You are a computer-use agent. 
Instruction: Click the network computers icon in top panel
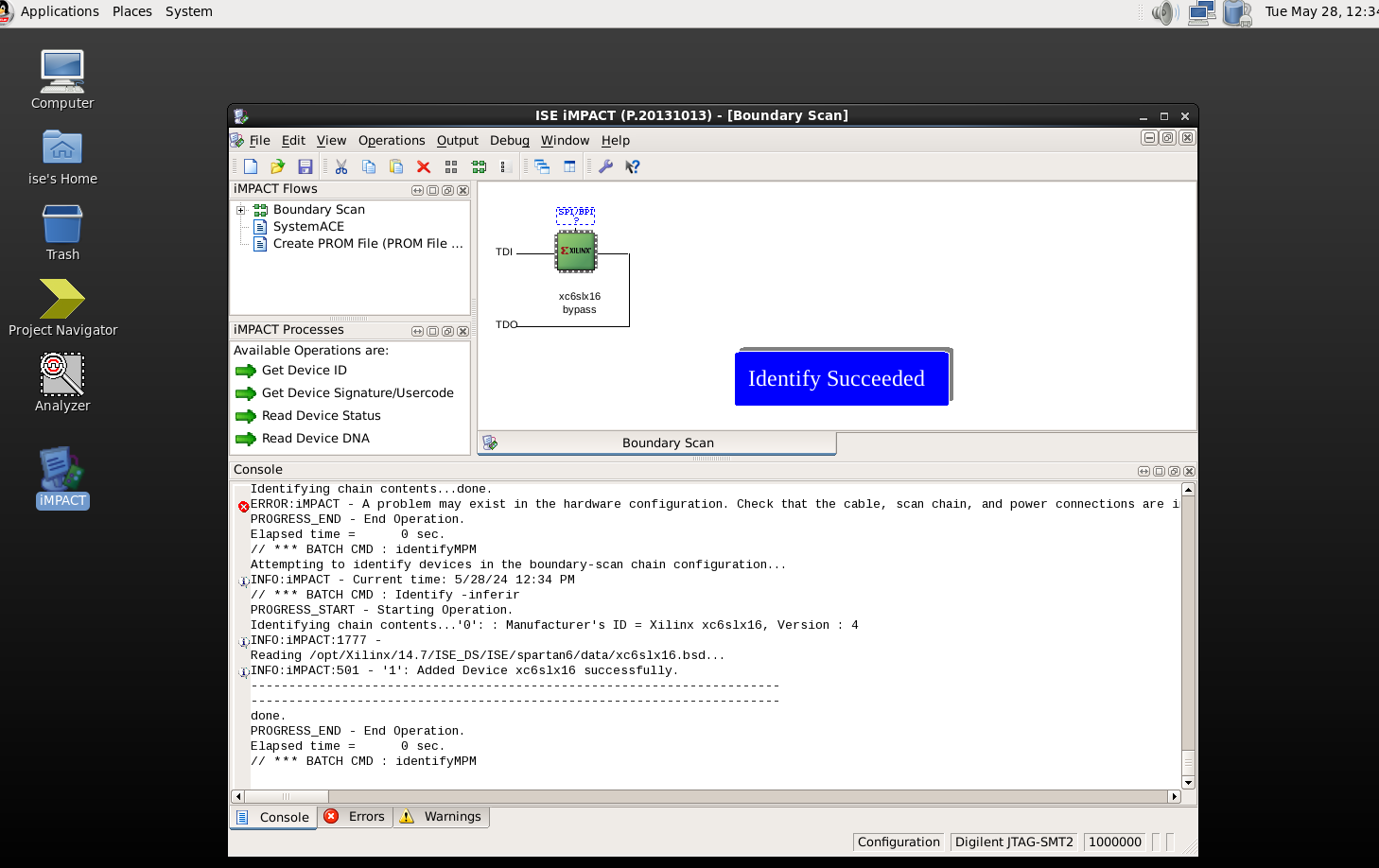(x=1201, y=12)
